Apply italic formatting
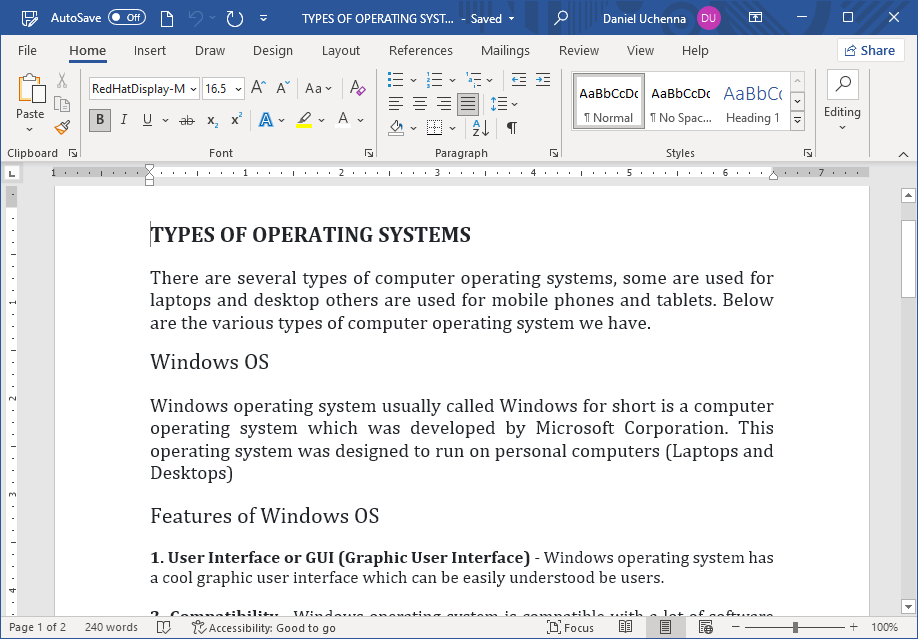The image size is (918, 639). (x=122, y=120)
